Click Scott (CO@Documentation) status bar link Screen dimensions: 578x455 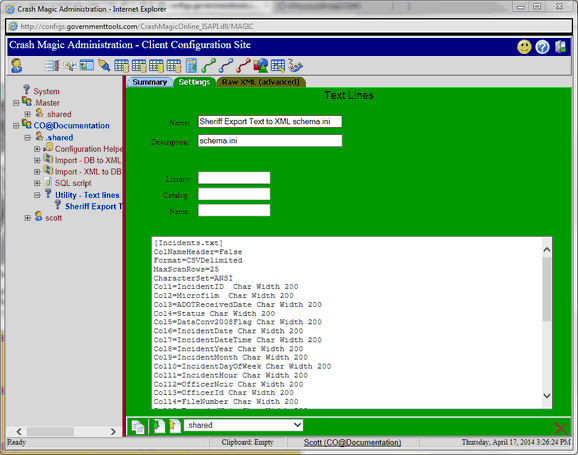point(352,442)
